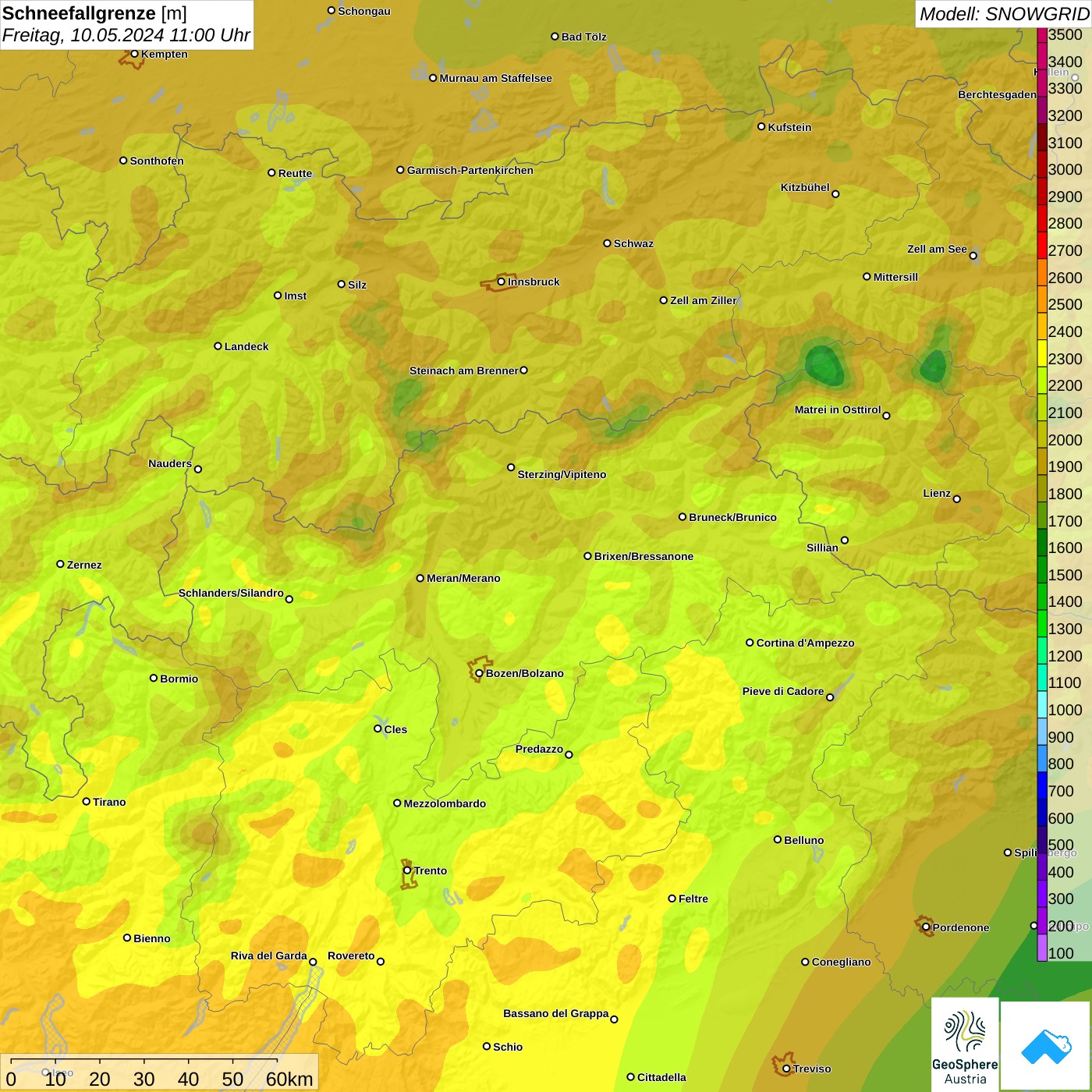Click the Garmisch-Partenkirchen label

470,170
